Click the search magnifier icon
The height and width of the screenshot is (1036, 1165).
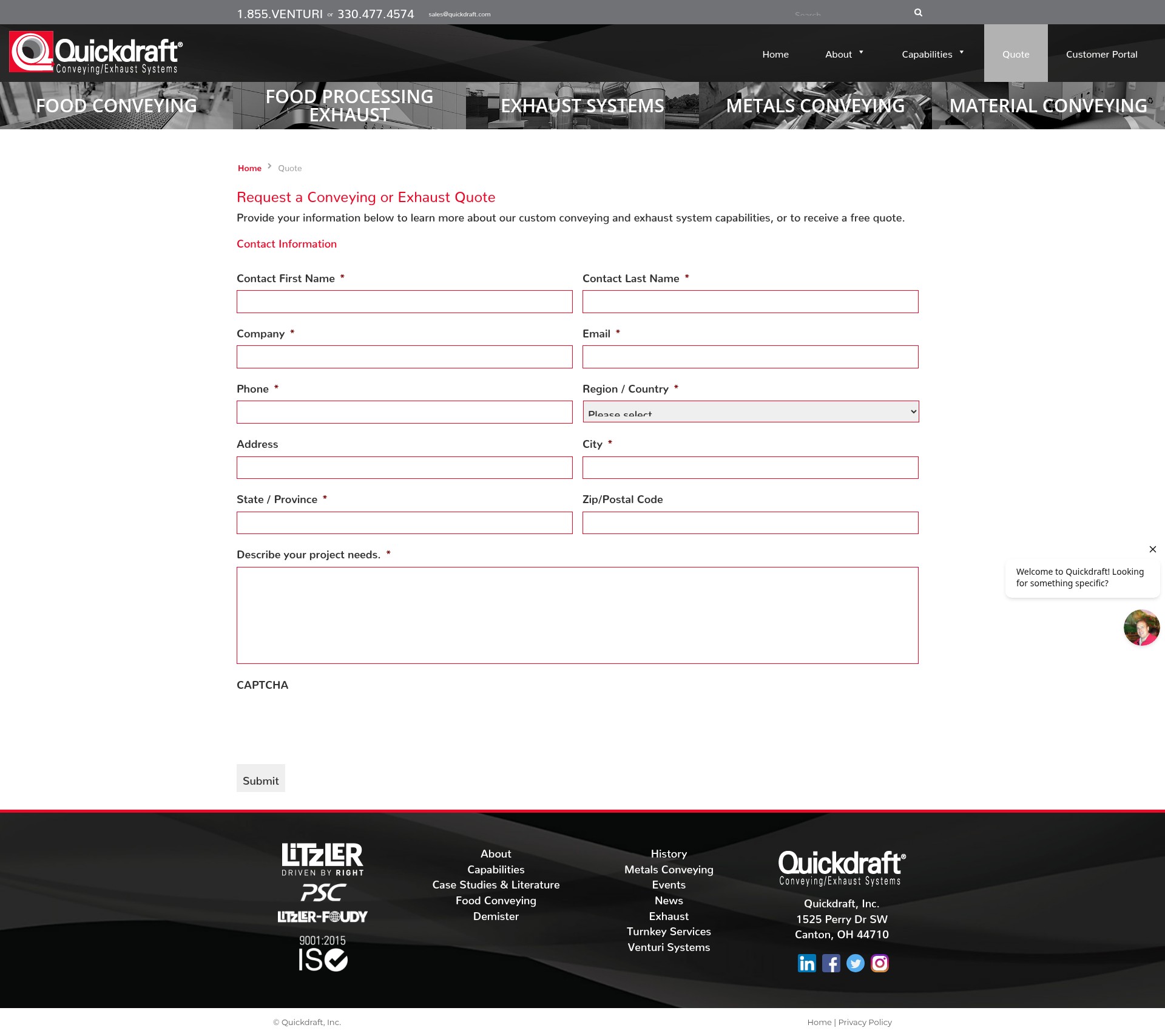pyautogui.click(x=918, y=12)
